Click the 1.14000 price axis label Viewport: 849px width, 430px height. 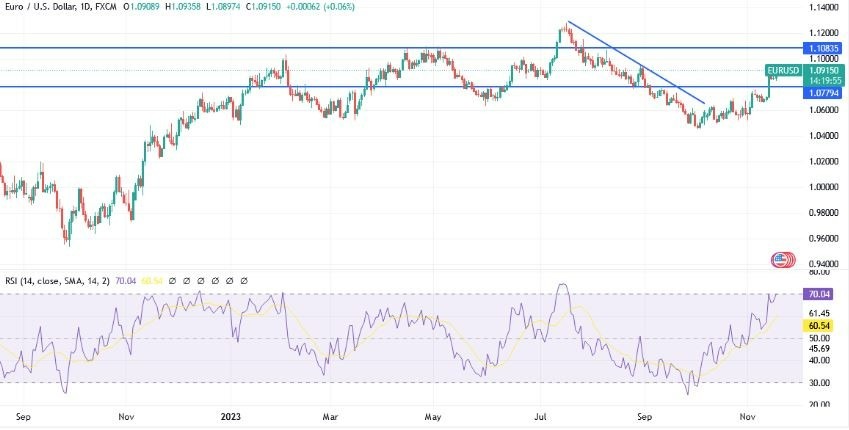[x=824, y=8]
